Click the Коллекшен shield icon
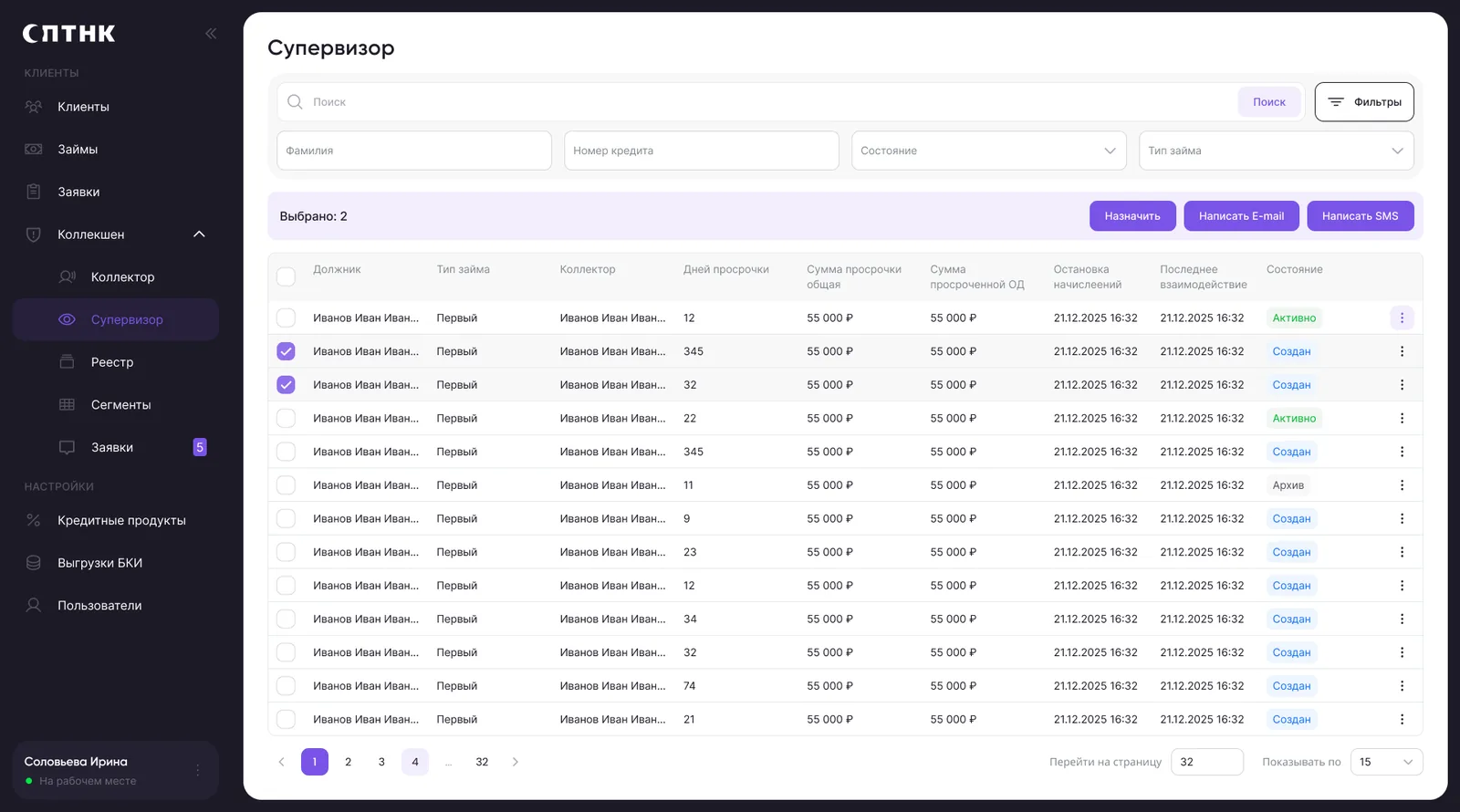Viewport: 1460px width, 812px height. coord(34,234)
